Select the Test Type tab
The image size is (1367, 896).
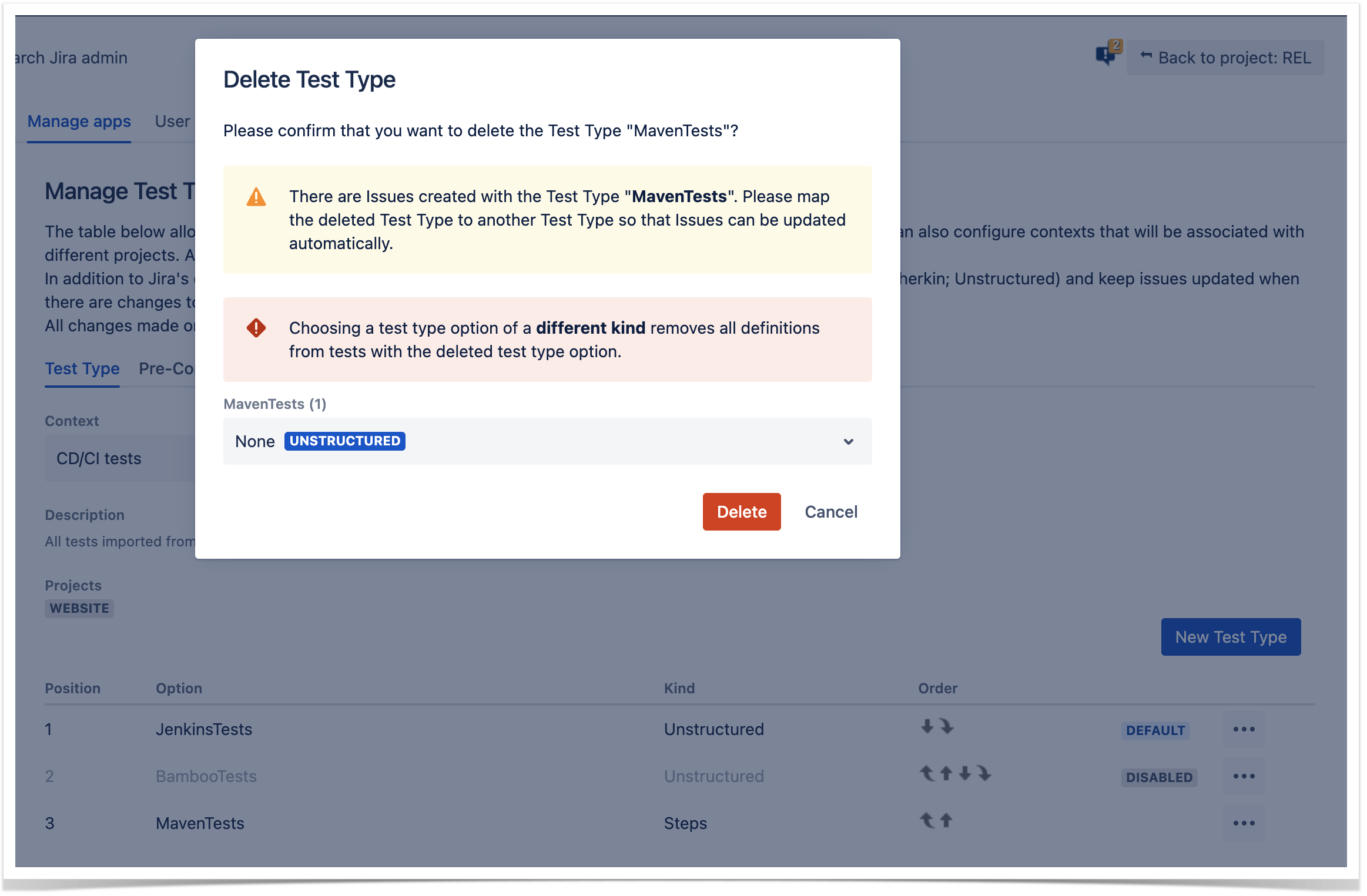(82, 368)
